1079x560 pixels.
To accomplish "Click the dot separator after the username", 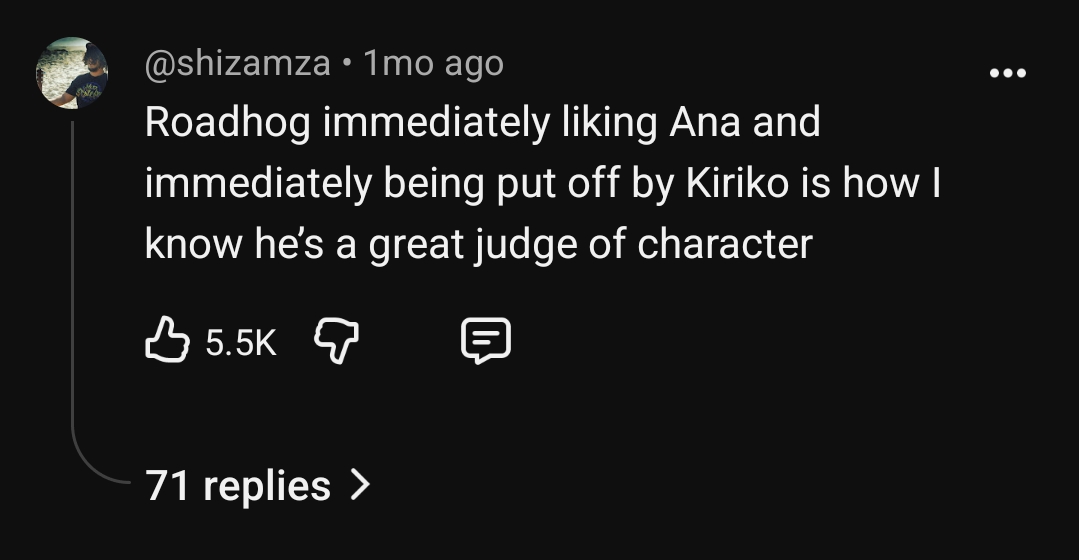I will [347, 64].
